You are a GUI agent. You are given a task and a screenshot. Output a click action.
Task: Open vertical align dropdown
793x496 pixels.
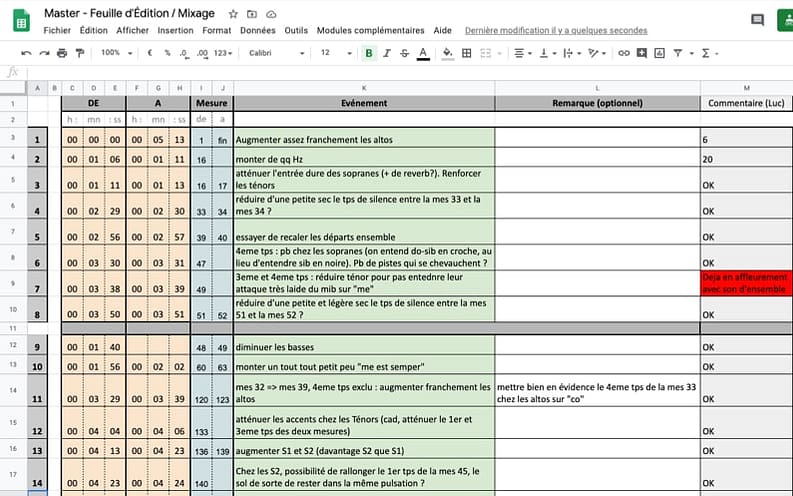(547, 53)
